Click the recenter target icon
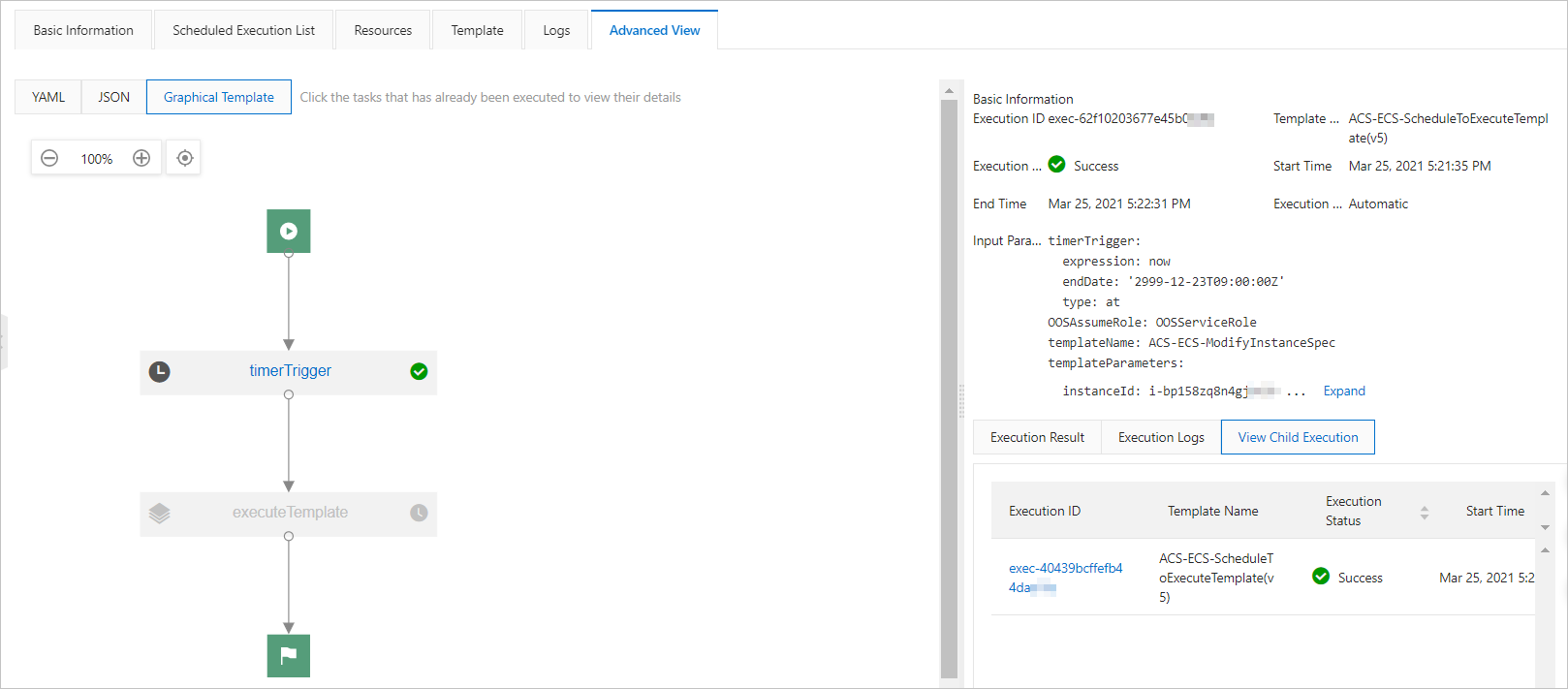The image size is (1568, 689). click(x=184, y=158)
